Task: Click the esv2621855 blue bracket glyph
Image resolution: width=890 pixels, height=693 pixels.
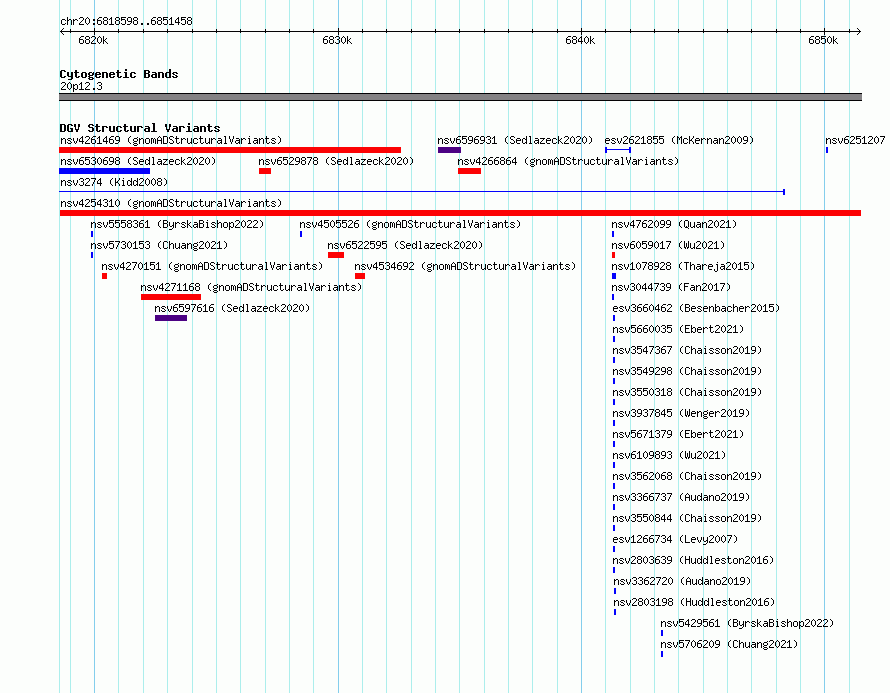Action: (x=618, y=150)
